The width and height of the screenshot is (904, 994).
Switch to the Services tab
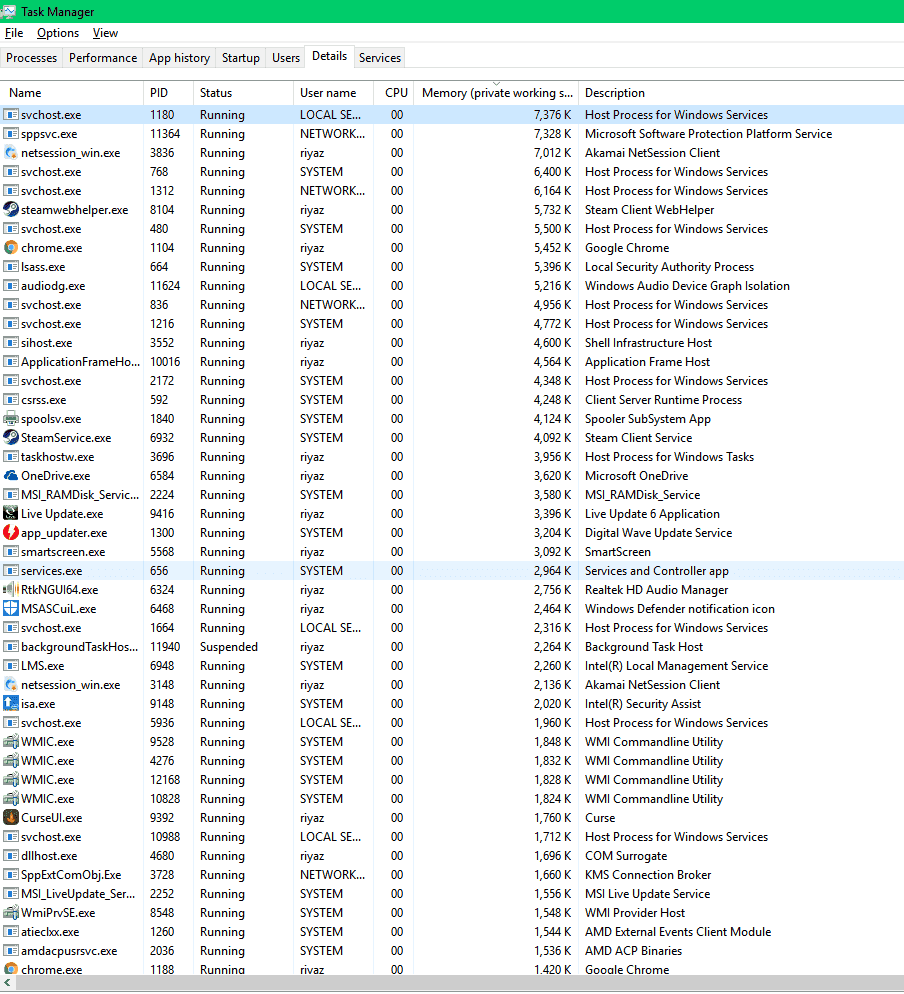click(x=380, y=58)
